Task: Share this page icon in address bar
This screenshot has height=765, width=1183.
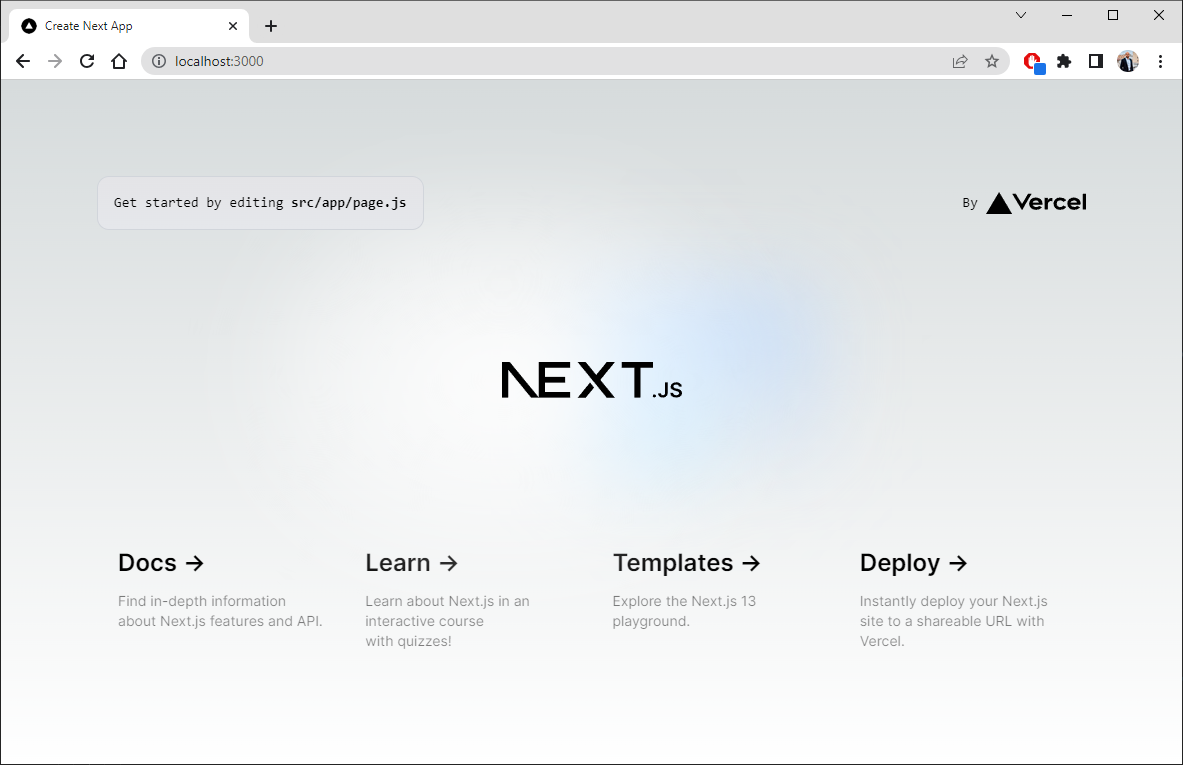Action: coord(960,61)
